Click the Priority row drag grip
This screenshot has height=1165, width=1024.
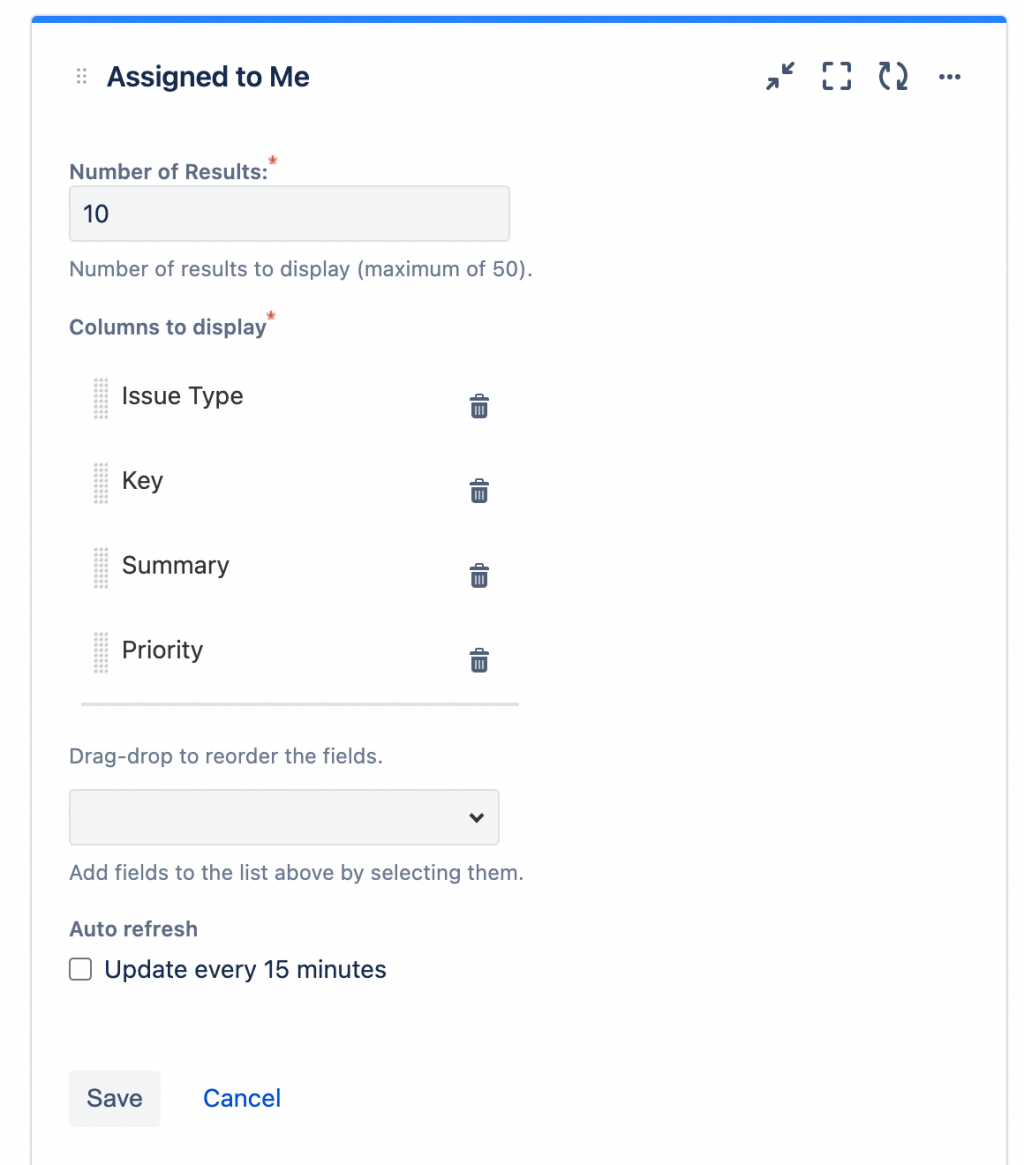pyautogui.click(x=100, y=652)
